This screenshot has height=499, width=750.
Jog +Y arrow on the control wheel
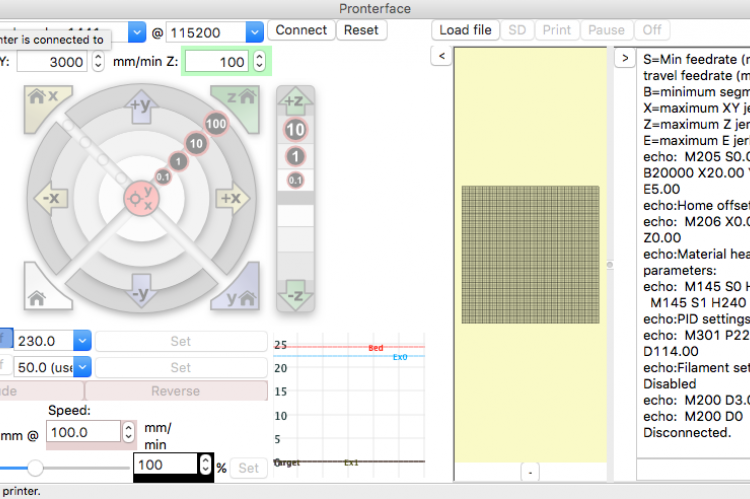pos(141,105)
